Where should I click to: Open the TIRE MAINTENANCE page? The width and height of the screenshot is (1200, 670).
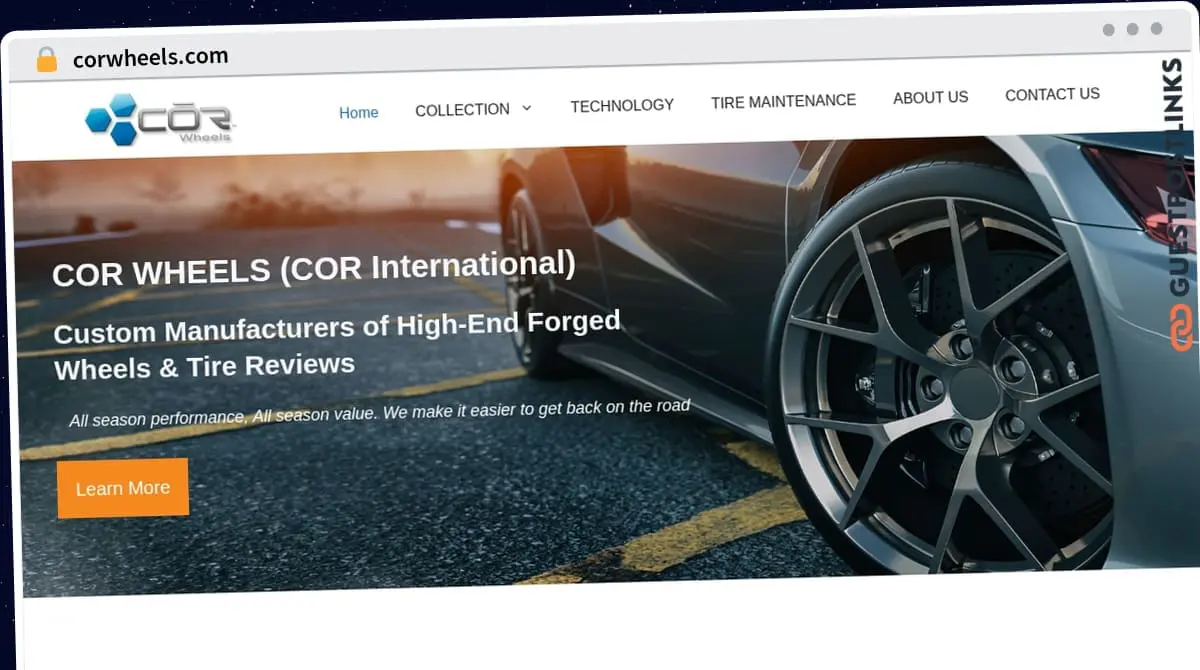coord(783,101)
